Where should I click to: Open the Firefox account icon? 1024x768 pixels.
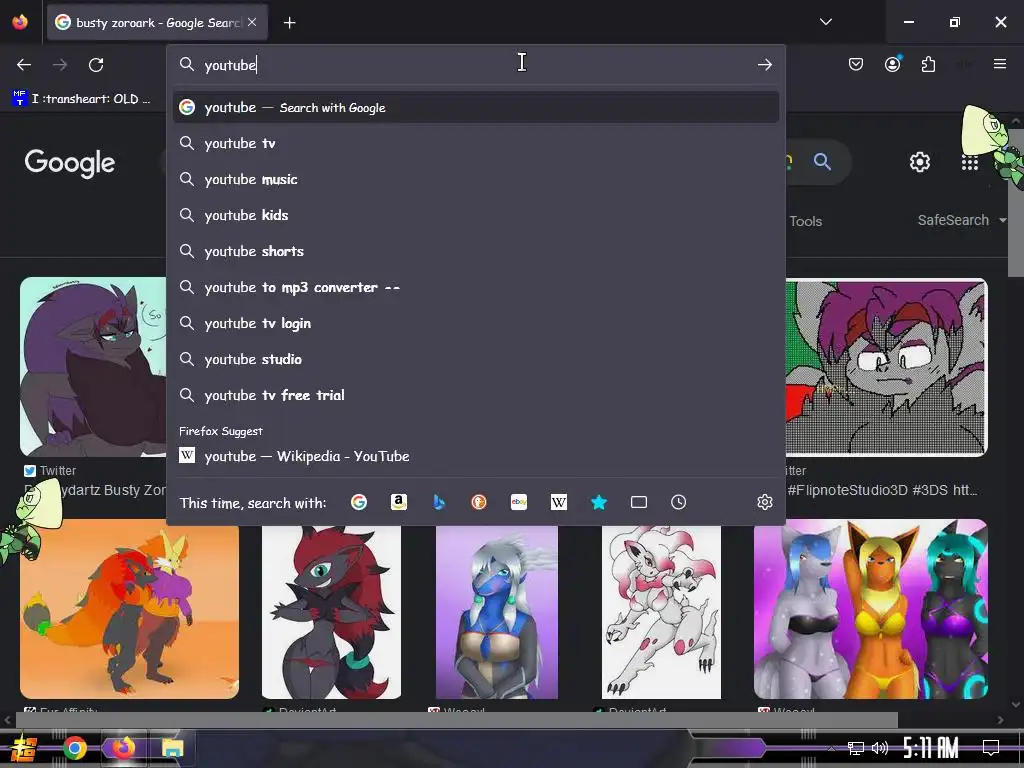coord(892,64)
